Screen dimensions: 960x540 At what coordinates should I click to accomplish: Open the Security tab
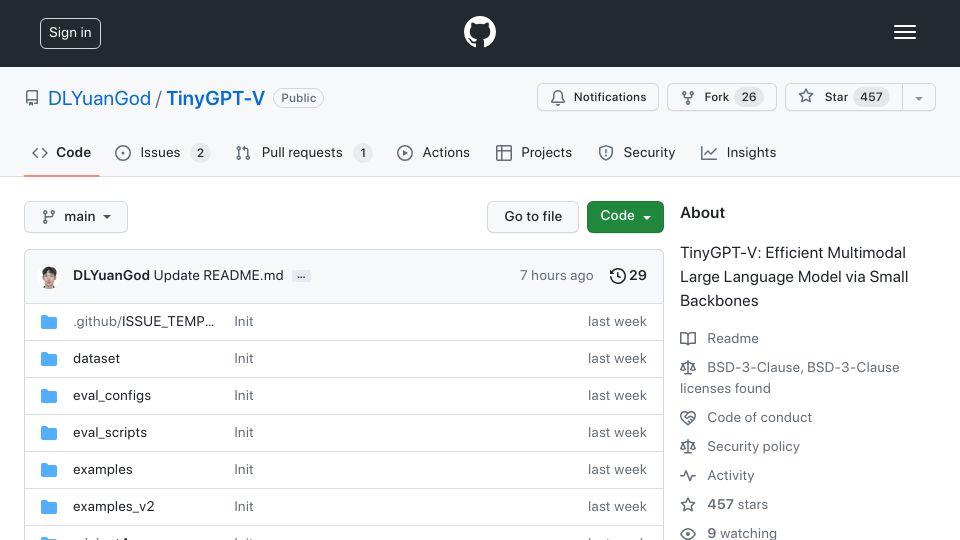coord(636,152)
